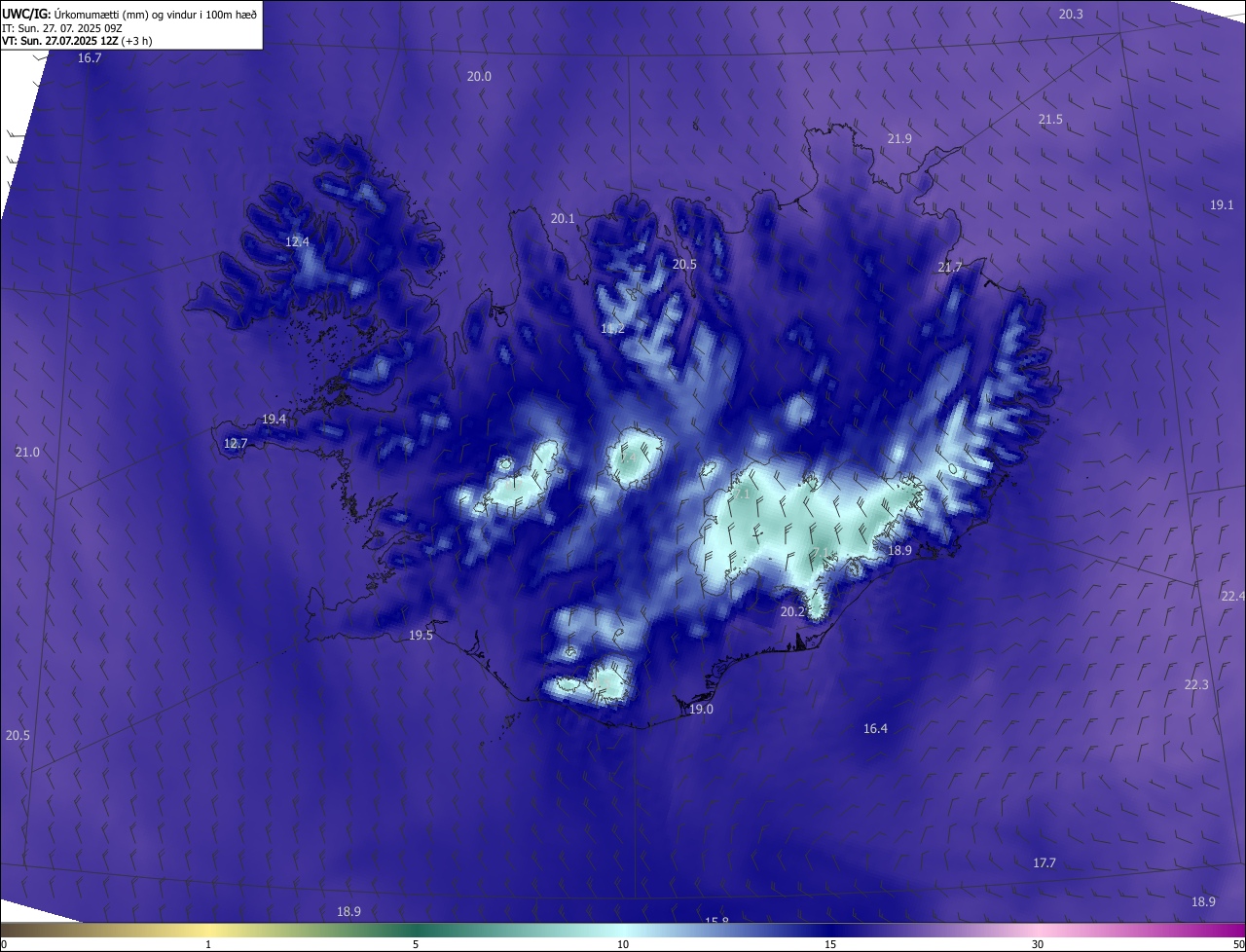Select the 19.0 value label
The image size is (1246, 952).
[701, 710]
